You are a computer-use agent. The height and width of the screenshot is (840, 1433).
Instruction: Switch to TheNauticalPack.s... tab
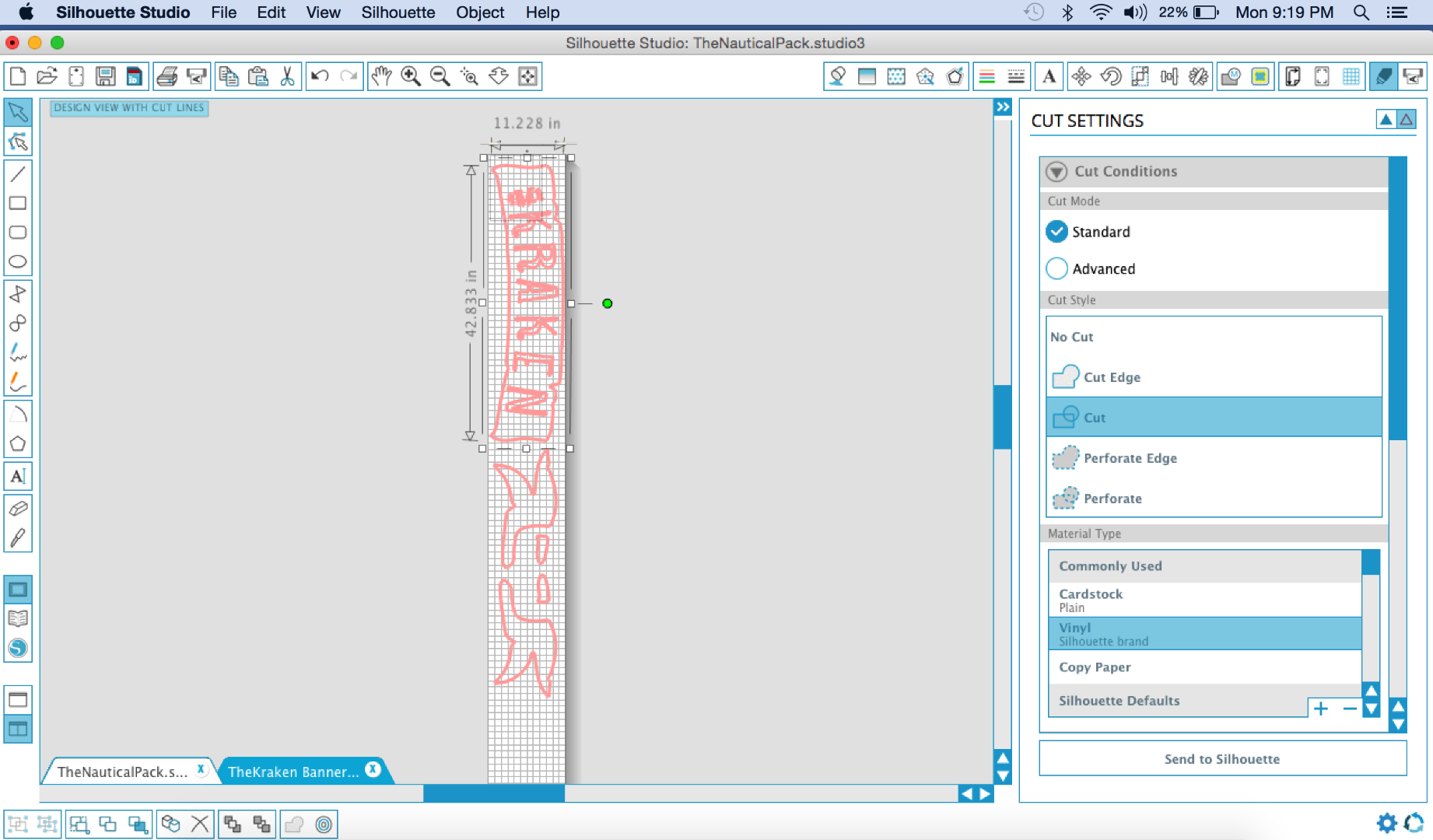[122, 772]
